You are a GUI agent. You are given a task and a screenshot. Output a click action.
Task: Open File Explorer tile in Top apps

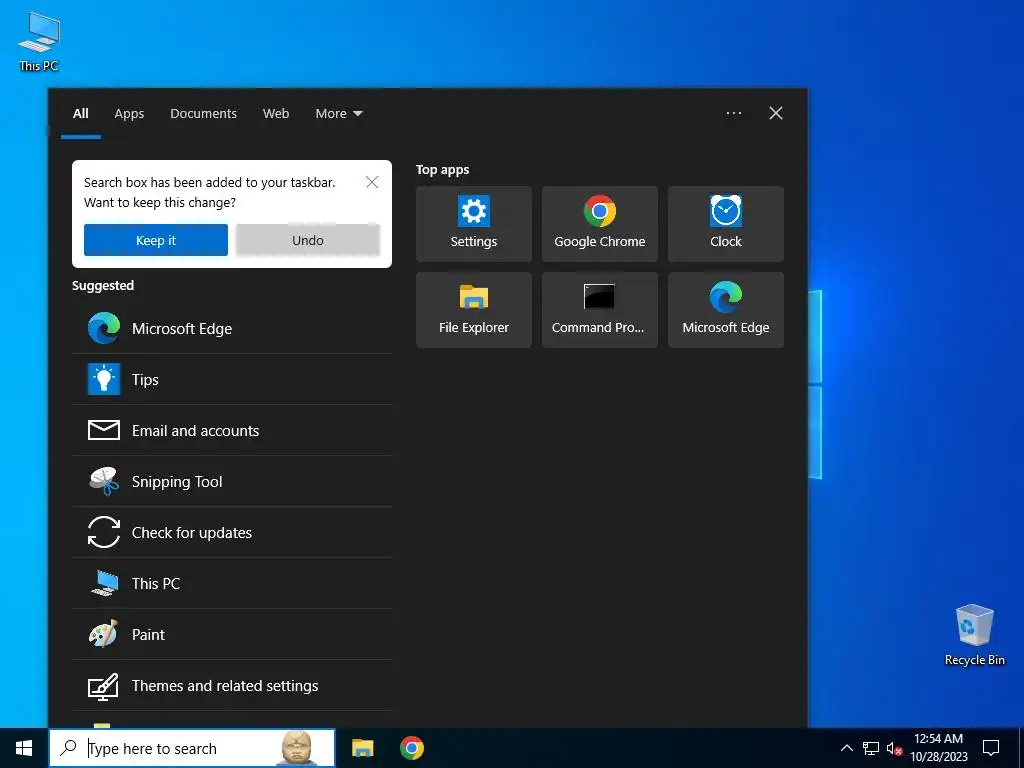pyautogui.click(x=473, y=310)
